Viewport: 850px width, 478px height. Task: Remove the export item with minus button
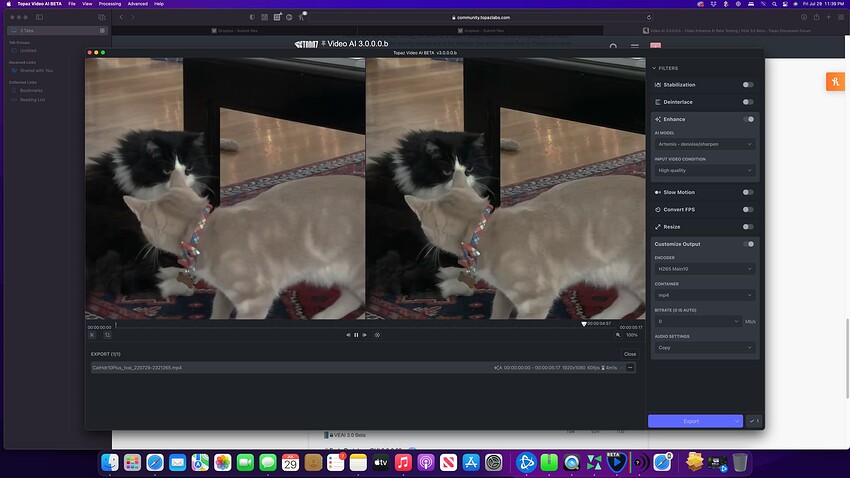pyautogui.click(x=630, y=368)
